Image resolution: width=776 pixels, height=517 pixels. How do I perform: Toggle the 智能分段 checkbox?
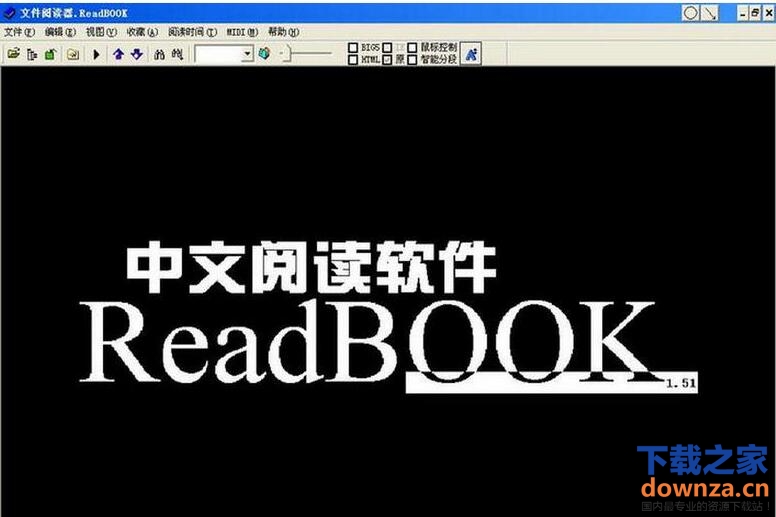coord(413,60)
